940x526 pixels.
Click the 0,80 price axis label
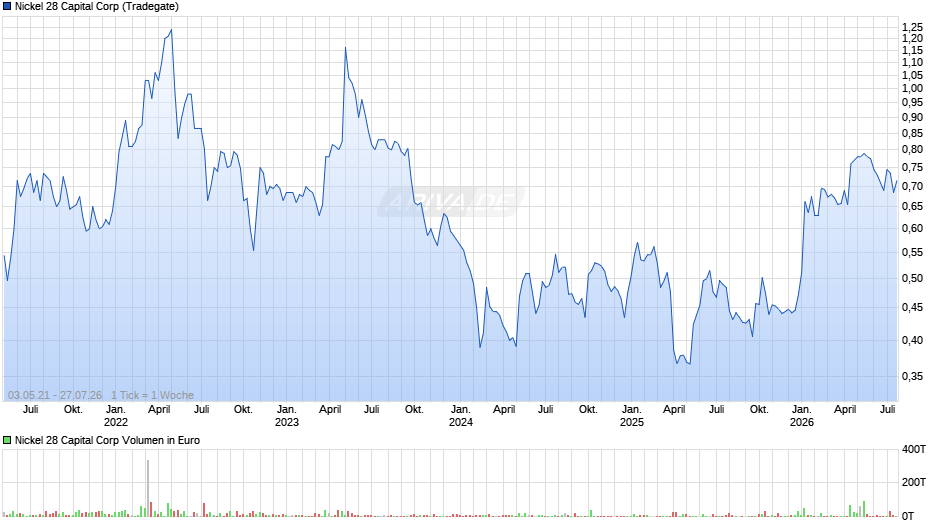(912, 149)
